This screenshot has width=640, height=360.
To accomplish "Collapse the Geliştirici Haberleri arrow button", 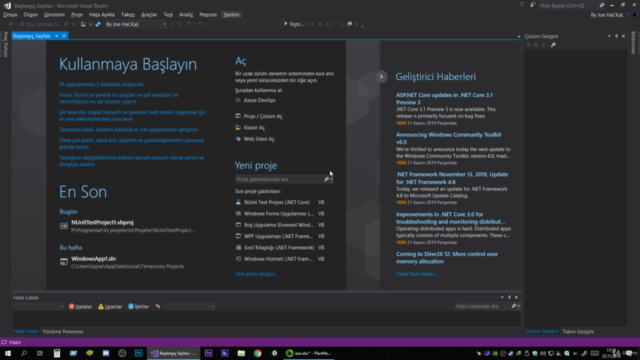I will (381, 77).
